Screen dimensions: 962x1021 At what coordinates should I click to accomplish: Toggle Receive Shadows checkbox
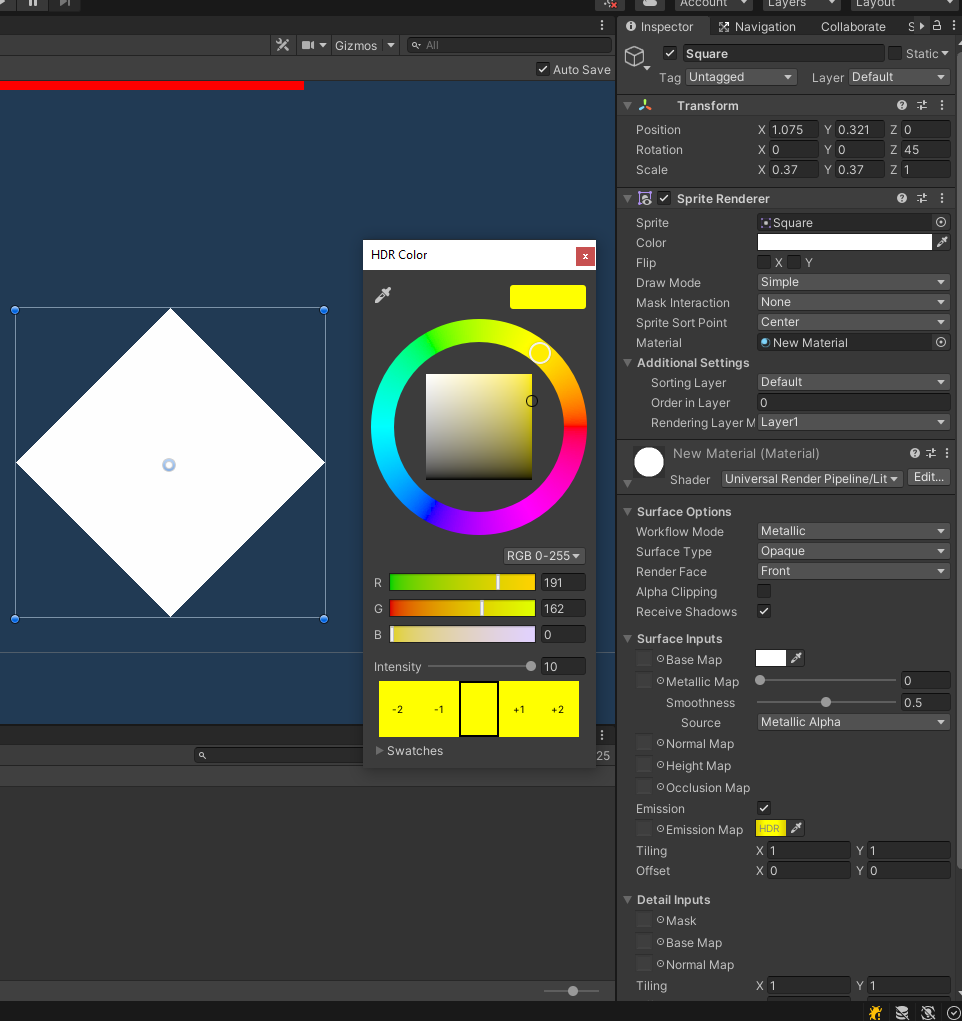[764, 611]
